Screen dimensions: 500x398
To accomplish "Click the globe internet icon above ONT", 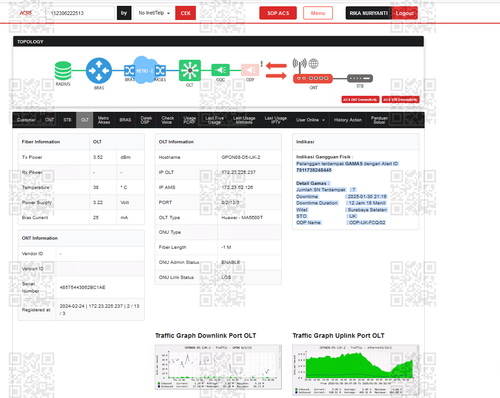I will pyautogui.click(x=313, y=63).
